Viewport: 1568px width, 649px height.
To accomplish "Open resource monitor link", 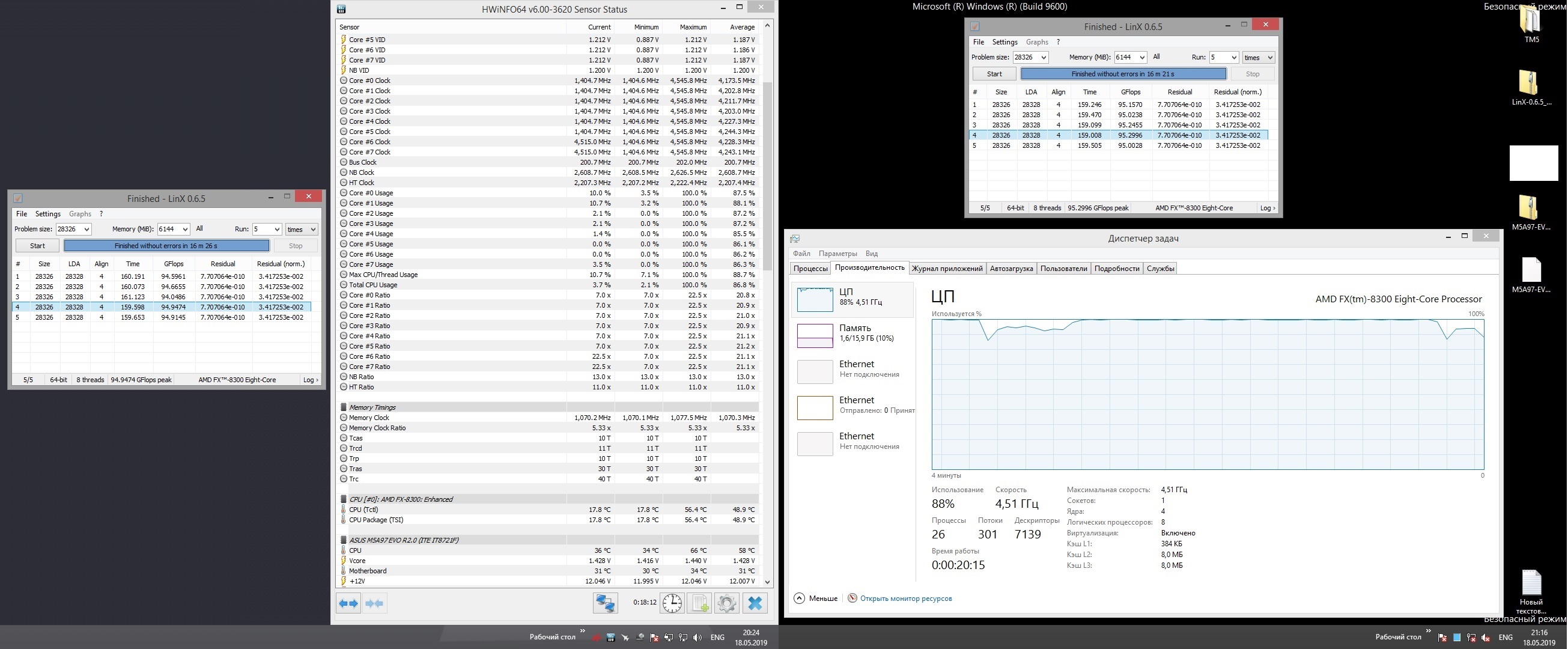I will point(905,599).
